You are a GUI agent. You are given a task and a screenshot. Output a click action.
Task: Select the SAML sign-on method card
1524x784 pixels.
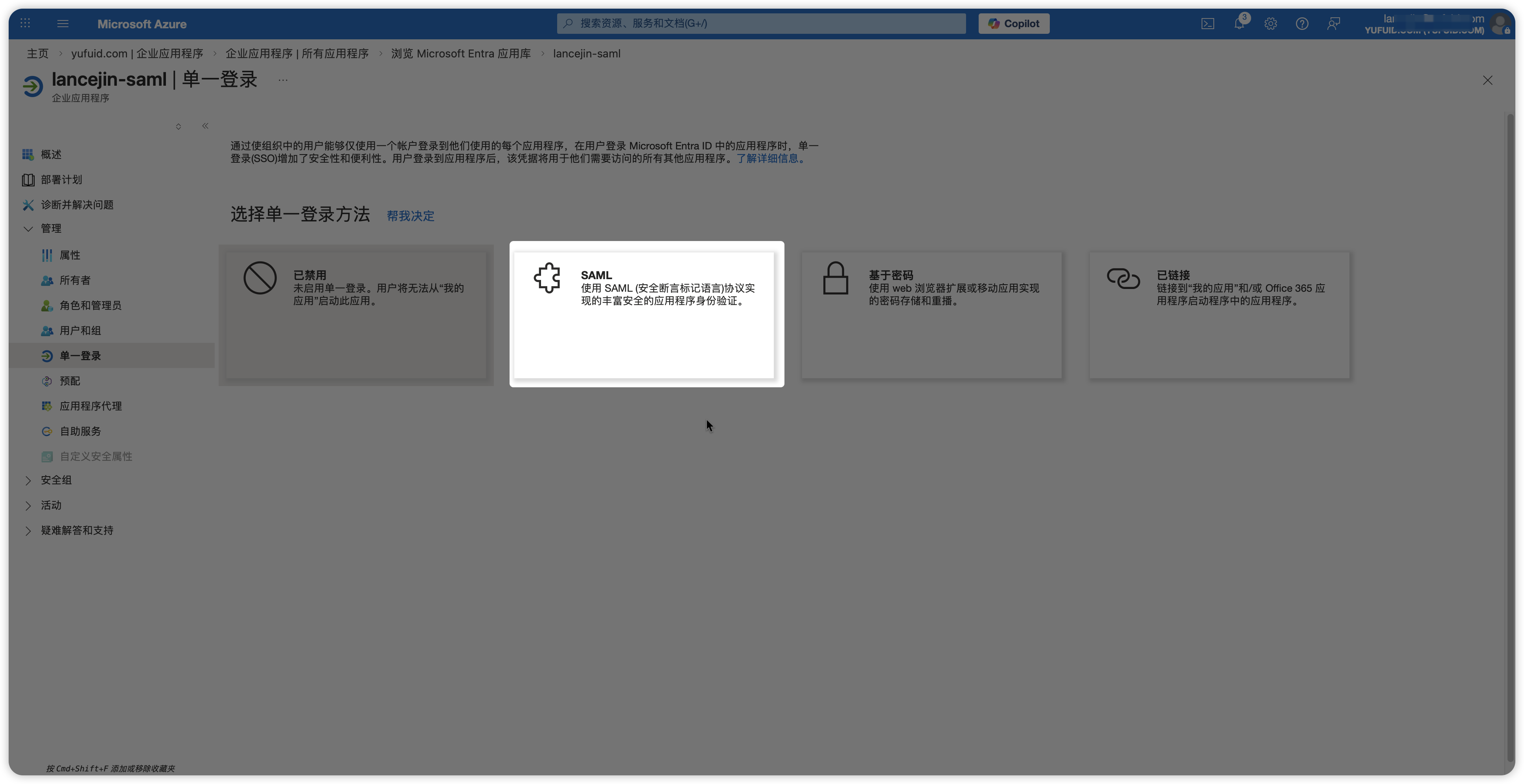644,314
